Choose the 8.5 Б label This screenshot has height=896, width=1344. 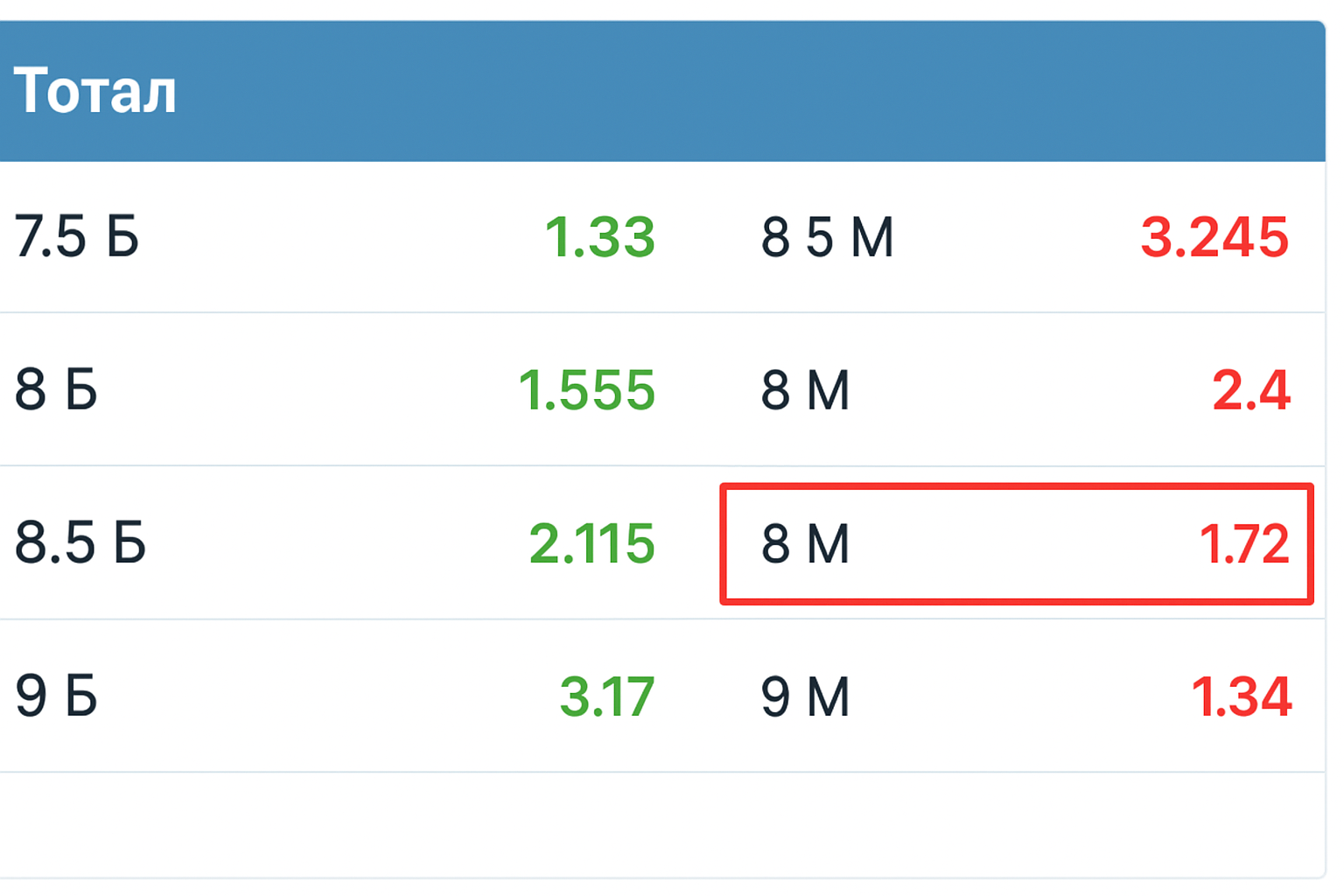[80, 543]
